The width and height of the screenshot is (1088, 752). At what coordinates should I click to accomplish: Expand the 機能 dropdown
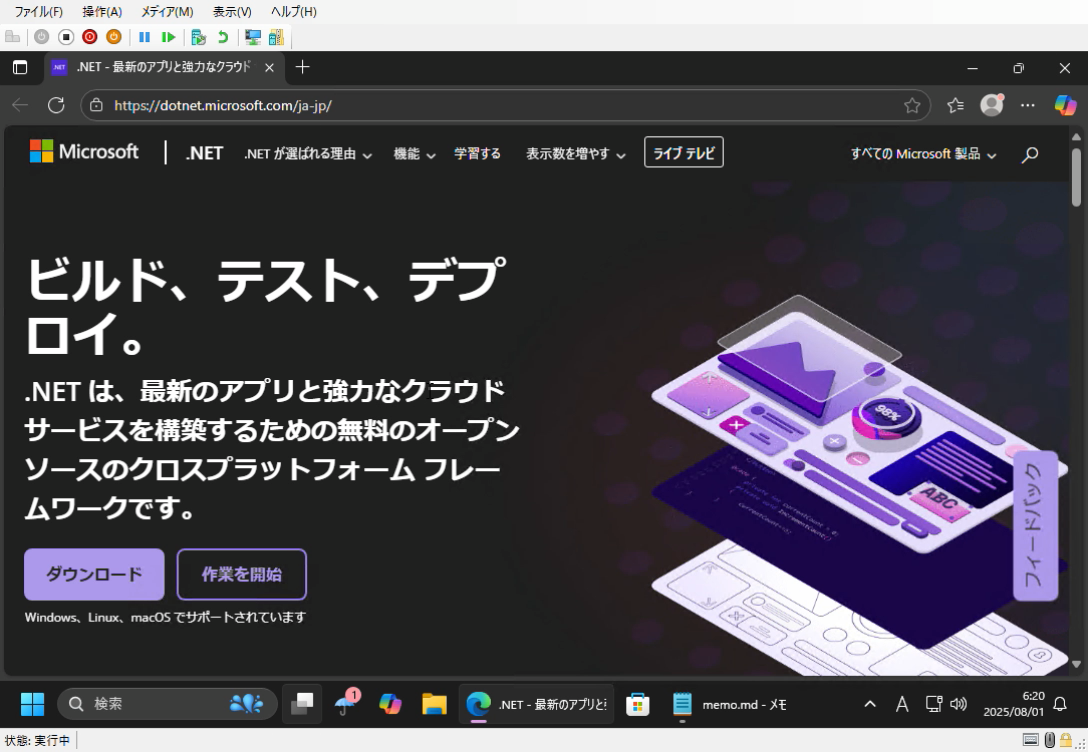point(414,154)
